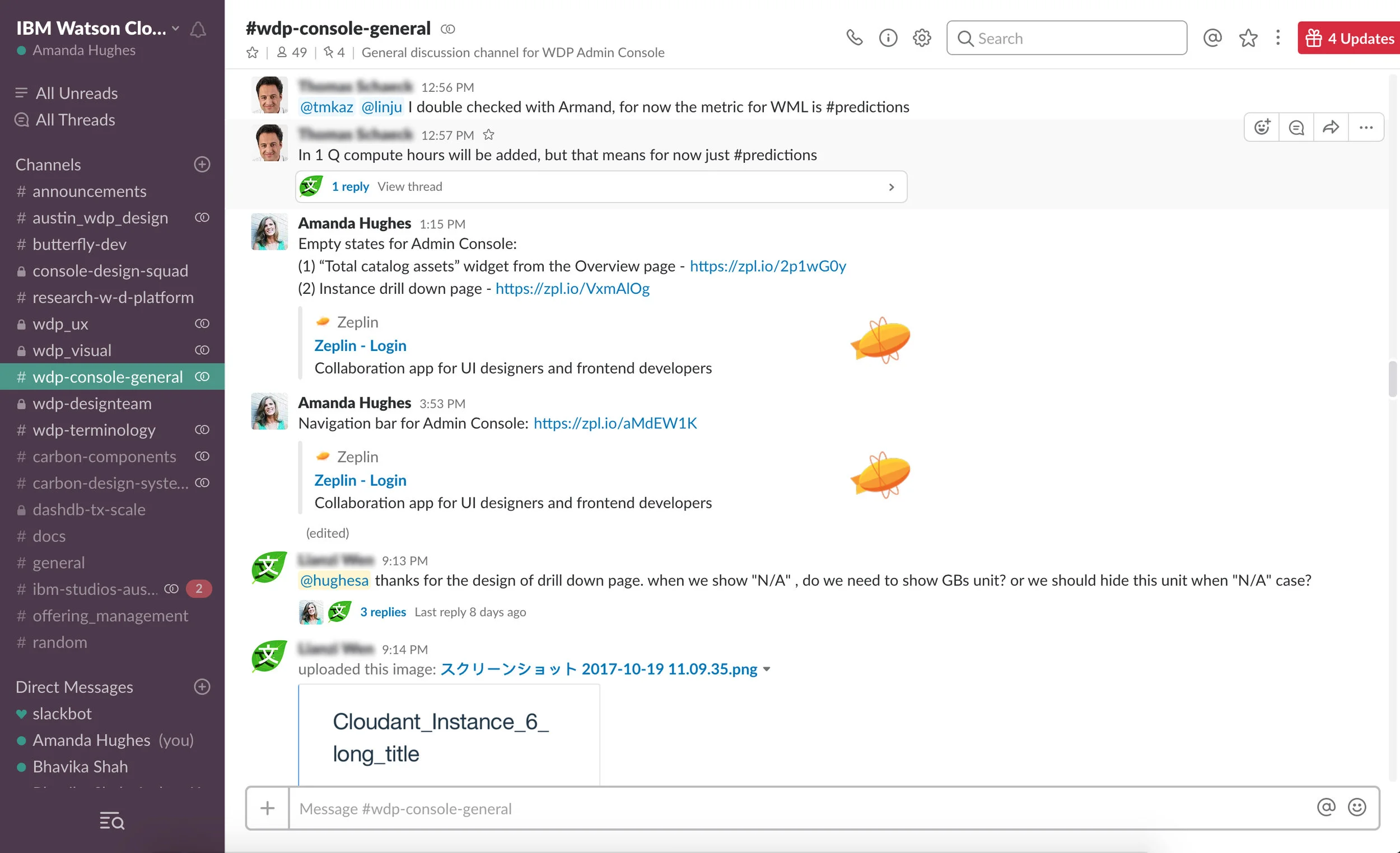This screenshot has height=853, width=1400.
Task: Open Bhavika Shah direct message
Action: (113, 767)
